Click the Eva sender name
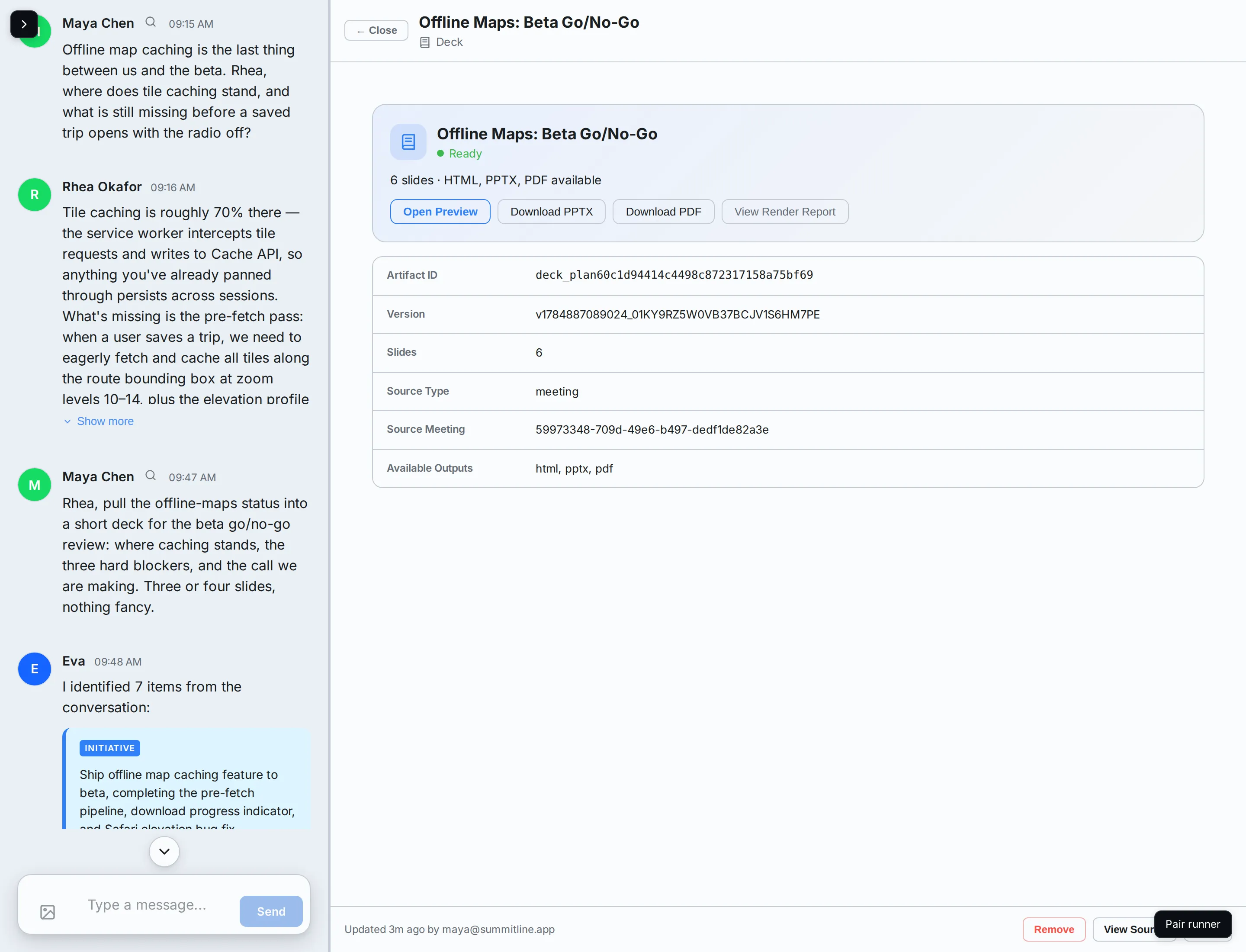1246x952 pixels. tap(74, 661)
